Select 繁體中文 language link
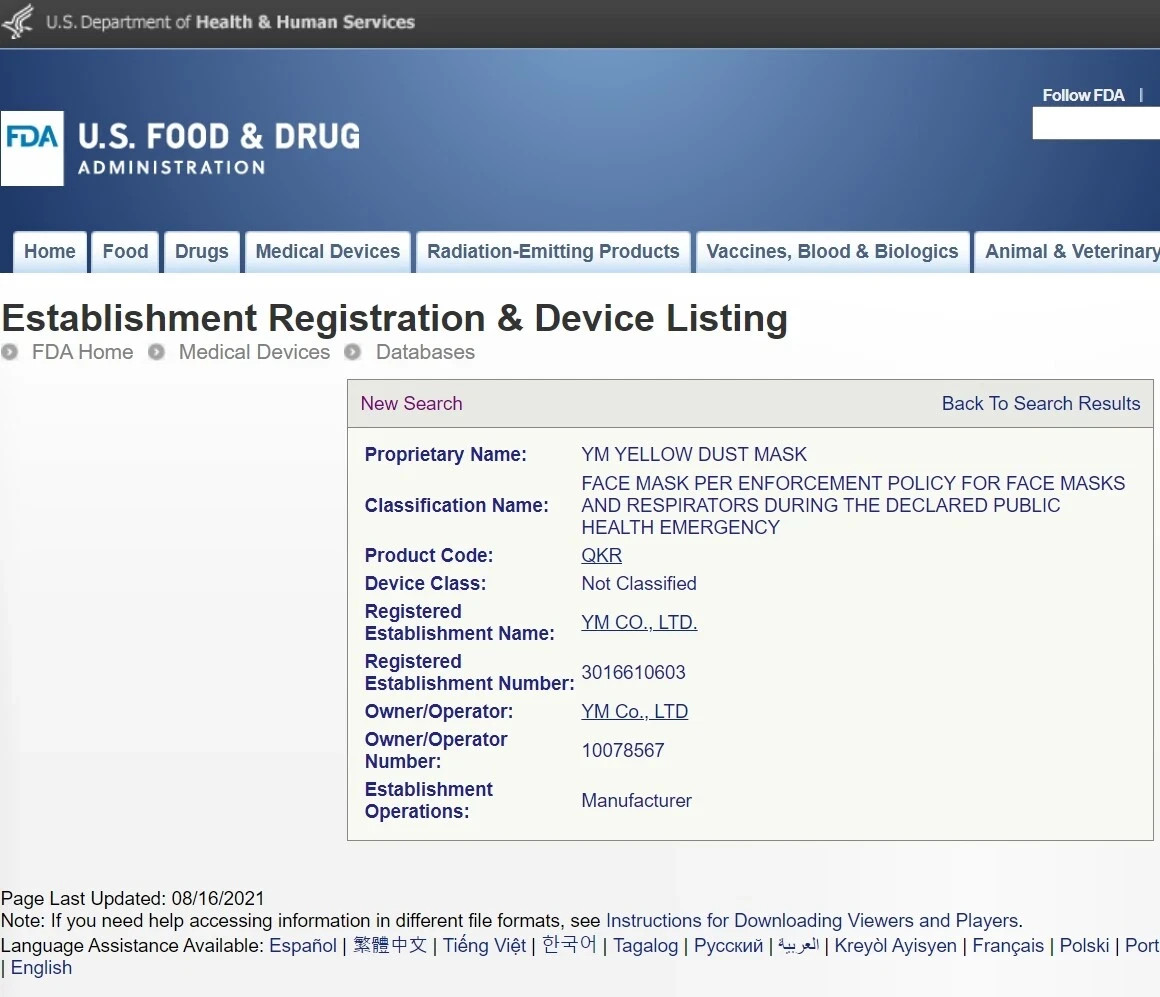 click(x=390, y=946)
